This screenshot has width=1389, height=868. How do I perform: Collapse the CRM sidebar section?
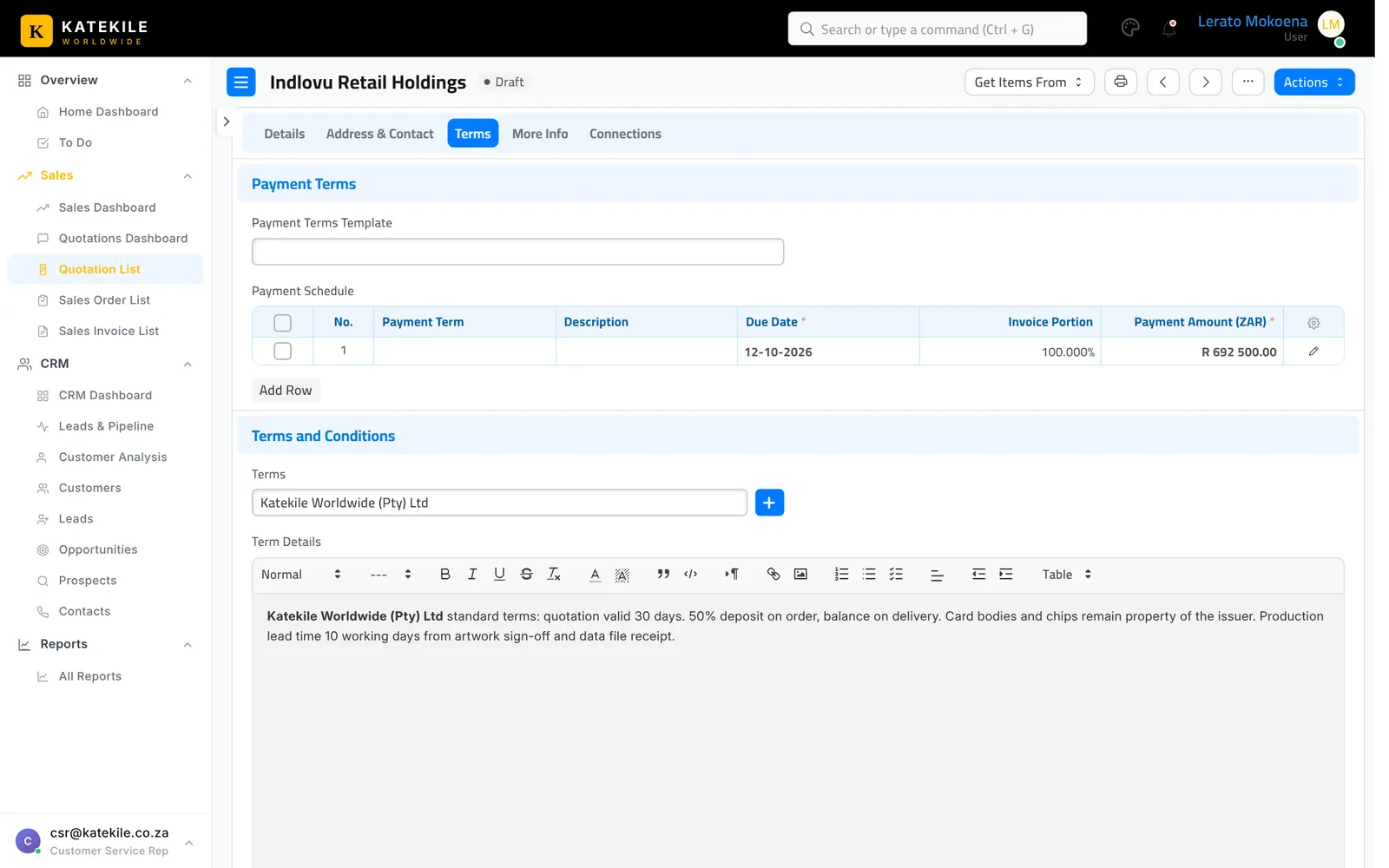tap(188, 365)
